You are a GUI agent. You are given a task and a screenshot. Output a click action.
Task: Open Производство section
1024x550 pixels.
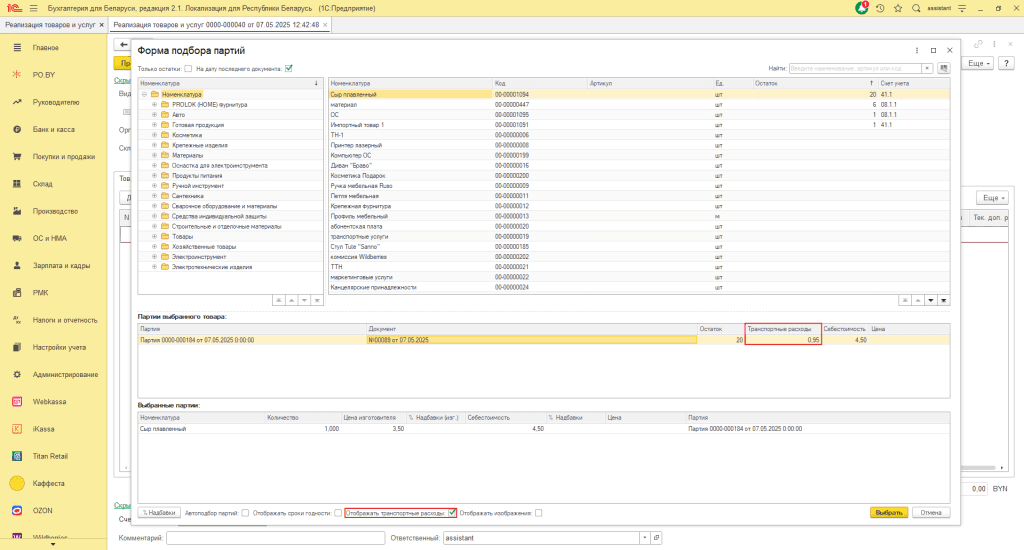[56, 211]
